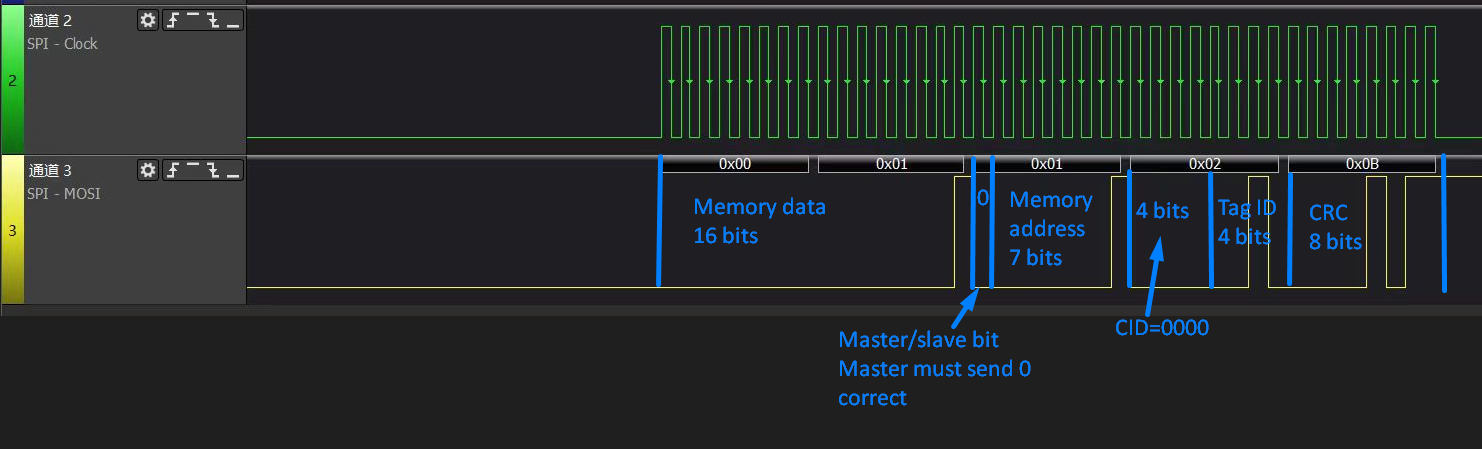This screenshot has width=1482, height=449.
Task: Set rising edge trigger on channel 3
Action: (x=173, y=170)
